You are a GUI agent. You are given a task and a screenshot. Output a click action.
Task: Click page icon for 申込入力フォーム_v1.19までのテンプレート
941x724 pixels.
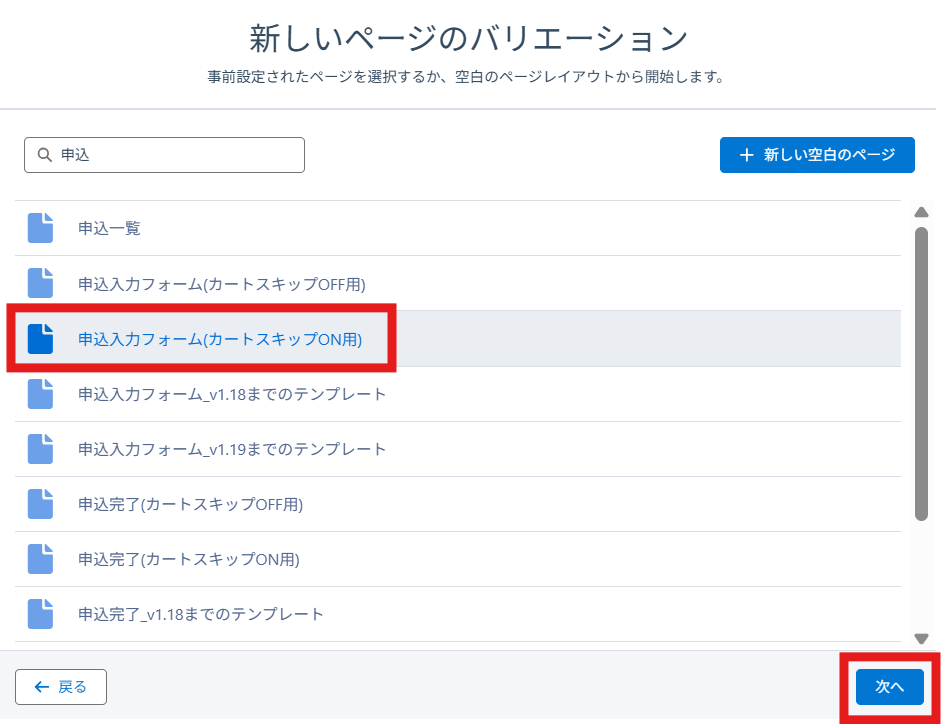pyautogui.click(x=40, y=449)
